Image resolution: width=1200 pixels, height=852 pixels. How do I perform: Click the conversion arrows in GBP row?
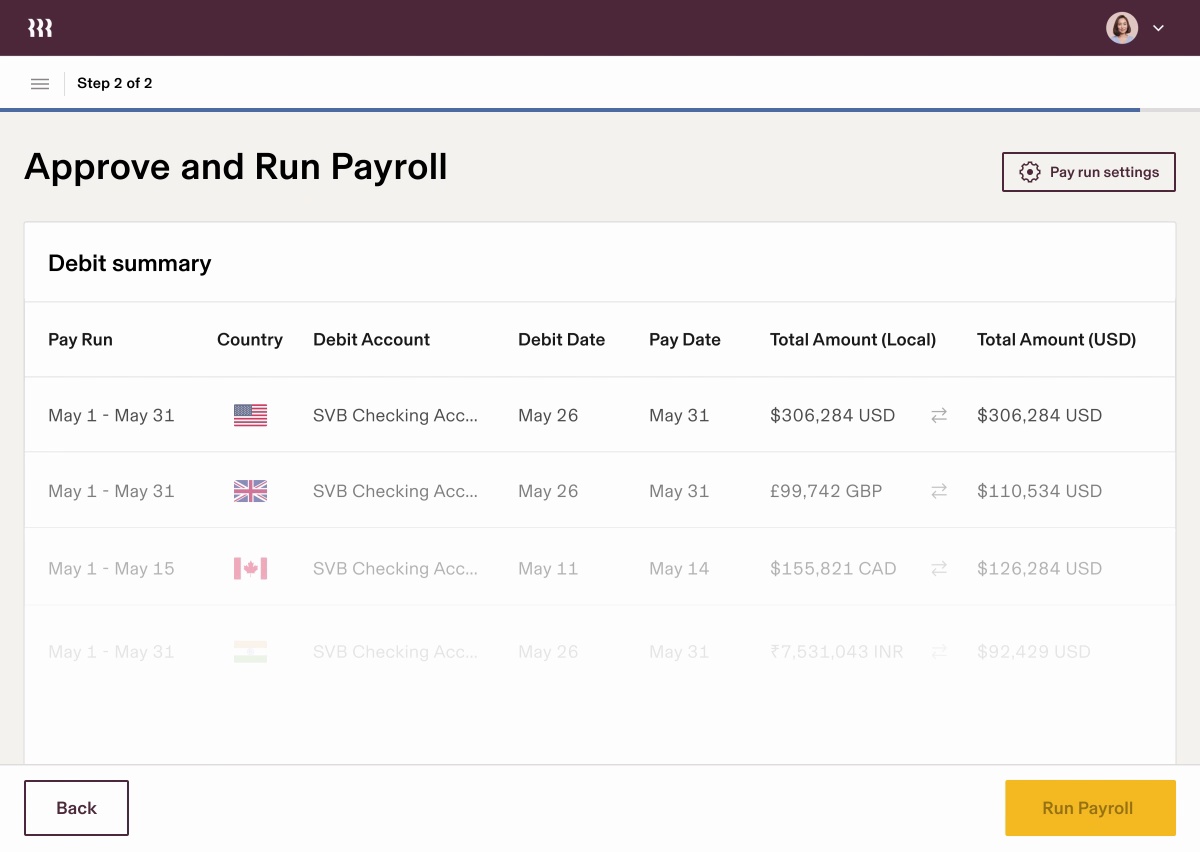click(x=939, y=491)
